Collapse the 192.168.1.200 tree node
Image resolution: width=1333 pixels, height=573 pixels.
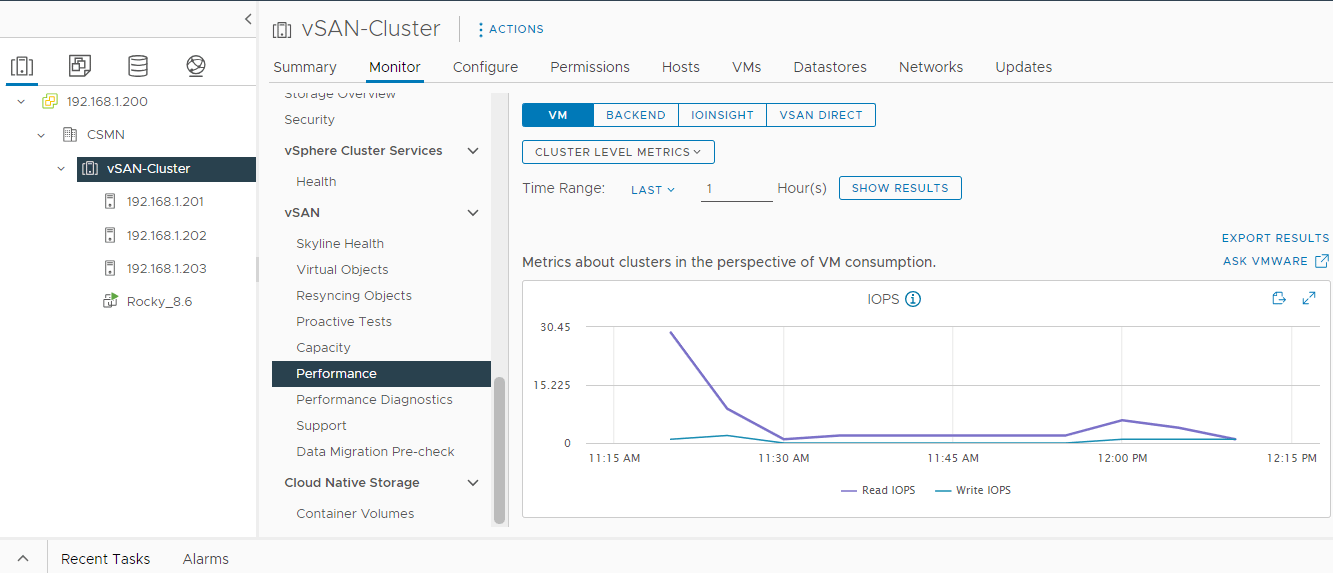point(21,102)
